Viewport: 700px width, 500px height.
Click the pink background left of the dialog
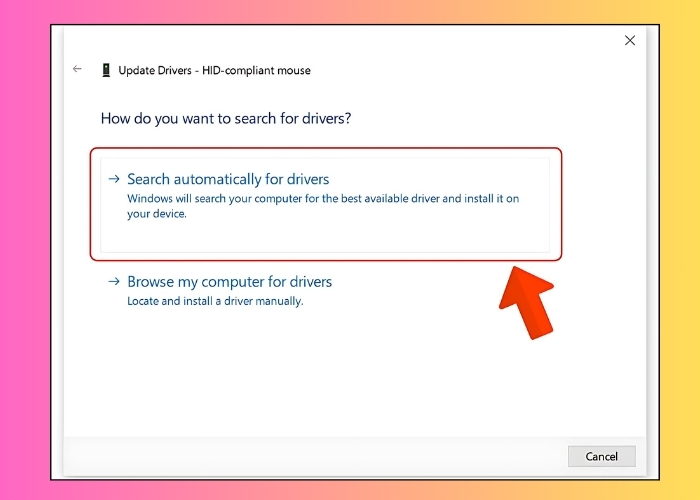coord(25,250)
